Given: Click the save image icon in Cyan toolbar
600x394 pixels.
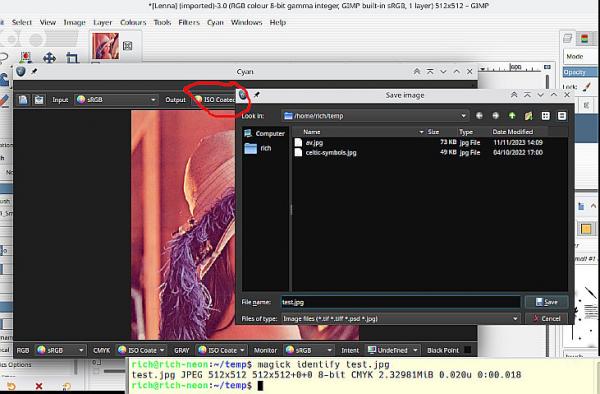Looking at the screenshot, I should pyautogui.click(x=39, y=100).
